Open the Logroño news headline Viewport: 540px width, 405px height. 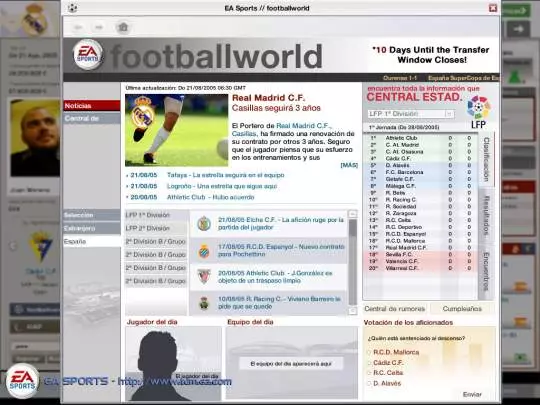click(222, 186)
